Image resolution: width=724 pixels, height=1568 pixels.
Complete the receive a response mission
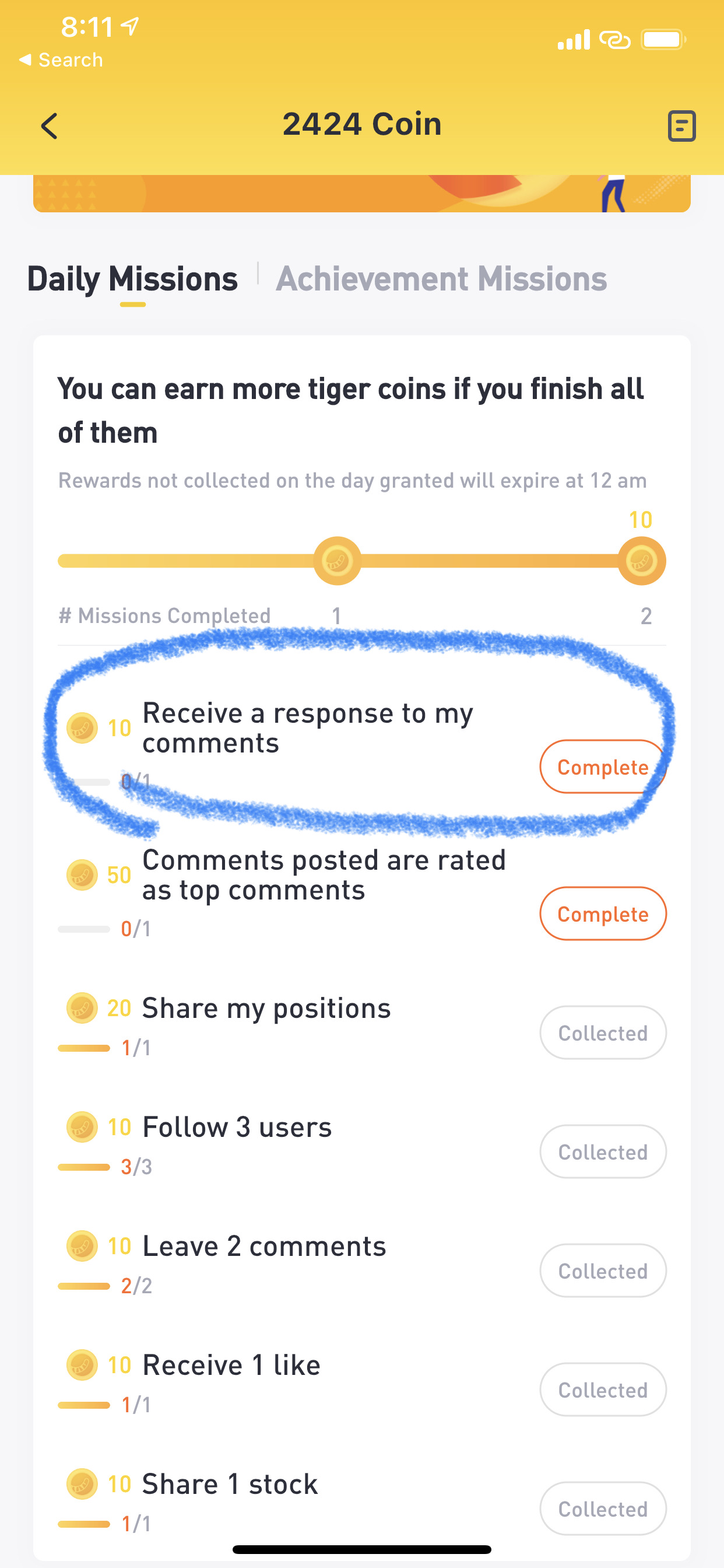[x=603, y=766]
